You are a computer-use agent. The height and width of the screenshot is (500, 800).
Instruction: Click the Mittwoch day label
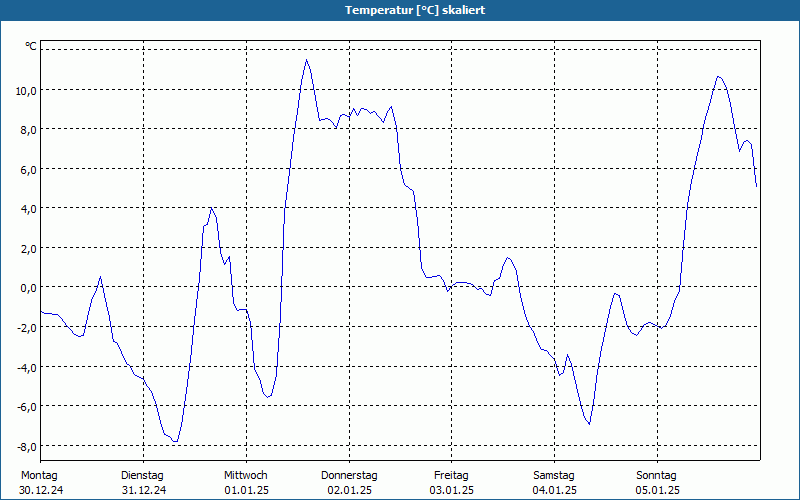246,476
